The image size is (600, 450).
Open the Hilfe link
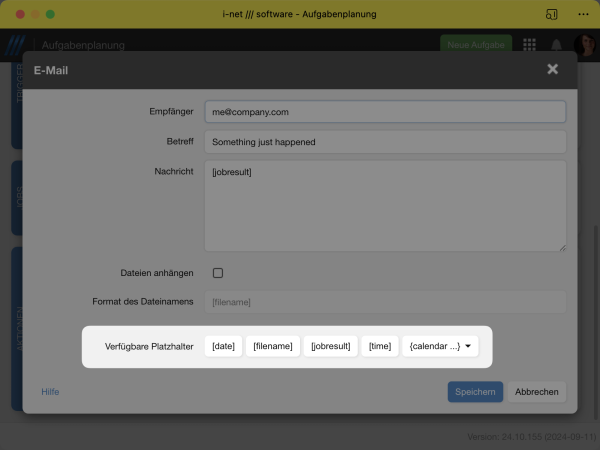click(x=50, y=392)
